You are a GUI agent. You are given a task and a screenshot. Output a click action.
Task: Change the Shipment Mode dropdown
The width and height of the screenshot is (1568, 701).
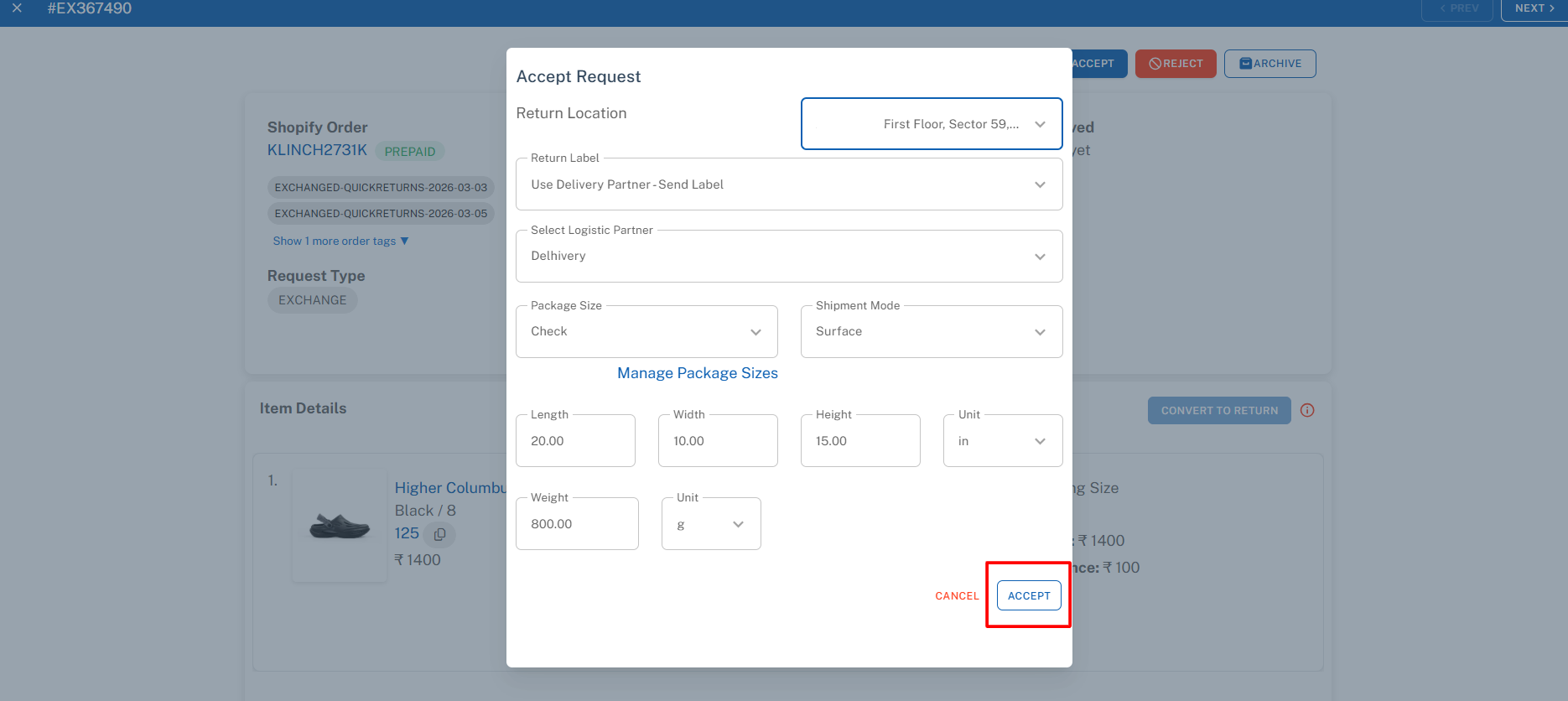point(931,332)
